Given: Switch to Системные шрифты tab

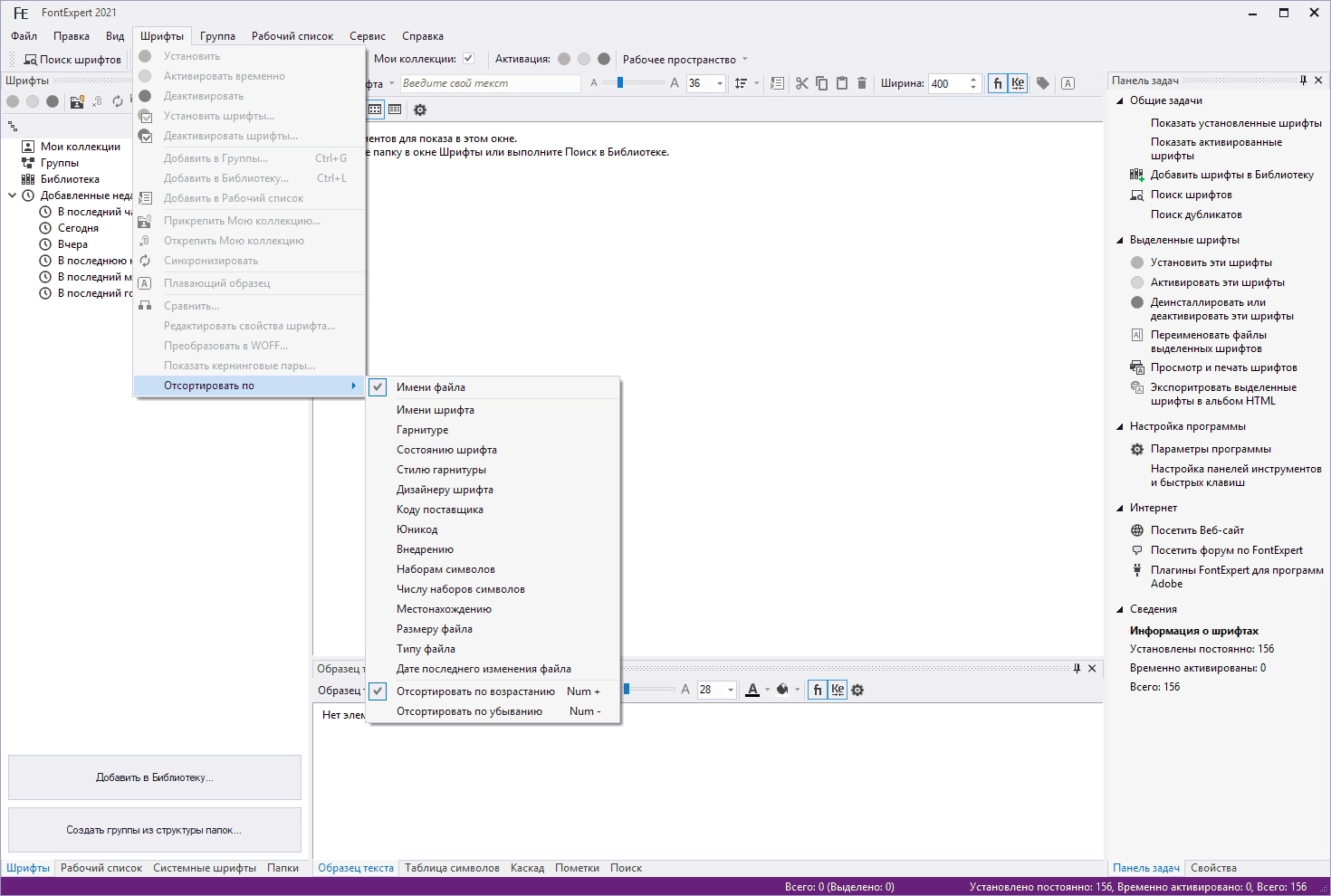Looking at the screenshot, I should coord(205,868).
